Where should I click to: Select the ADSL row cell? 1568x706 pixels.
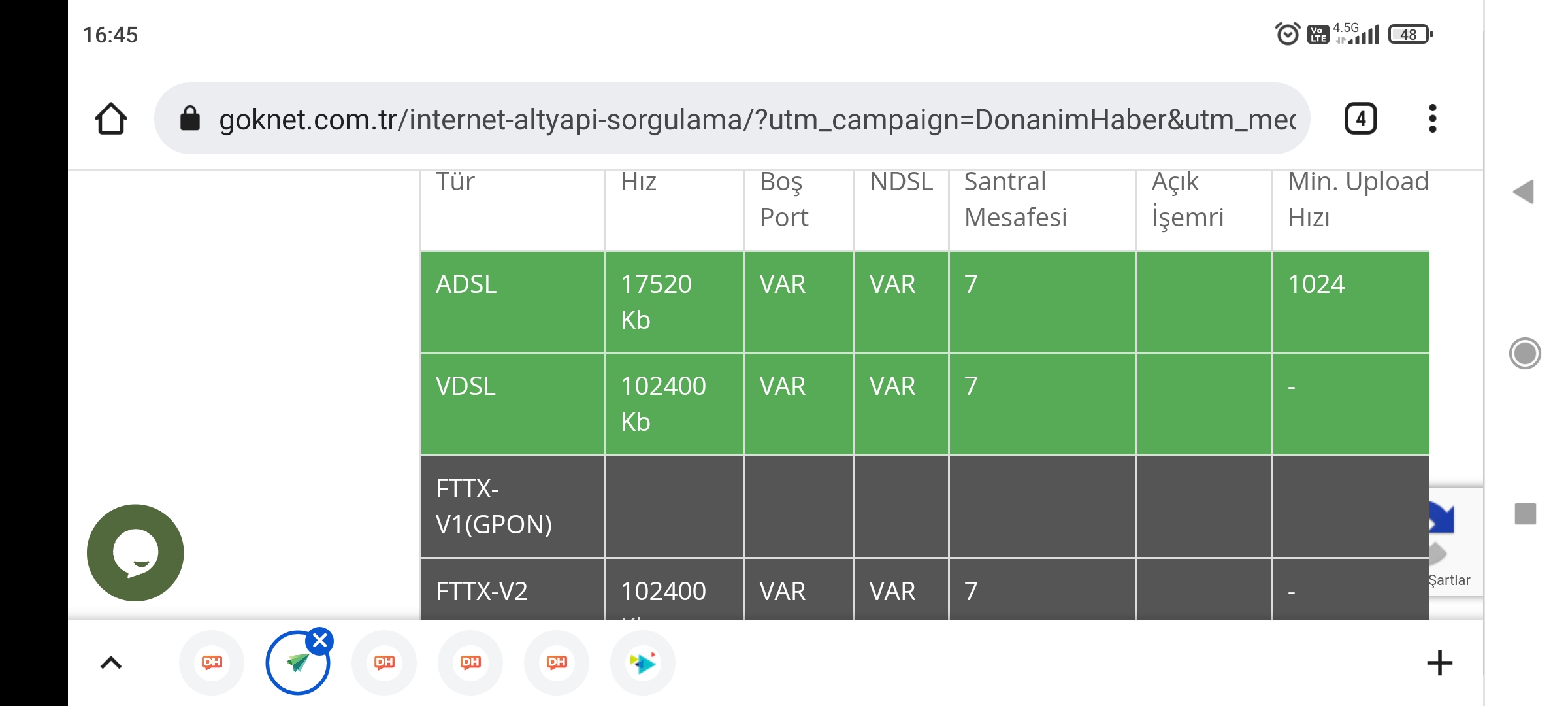click(x=513, y=302)
